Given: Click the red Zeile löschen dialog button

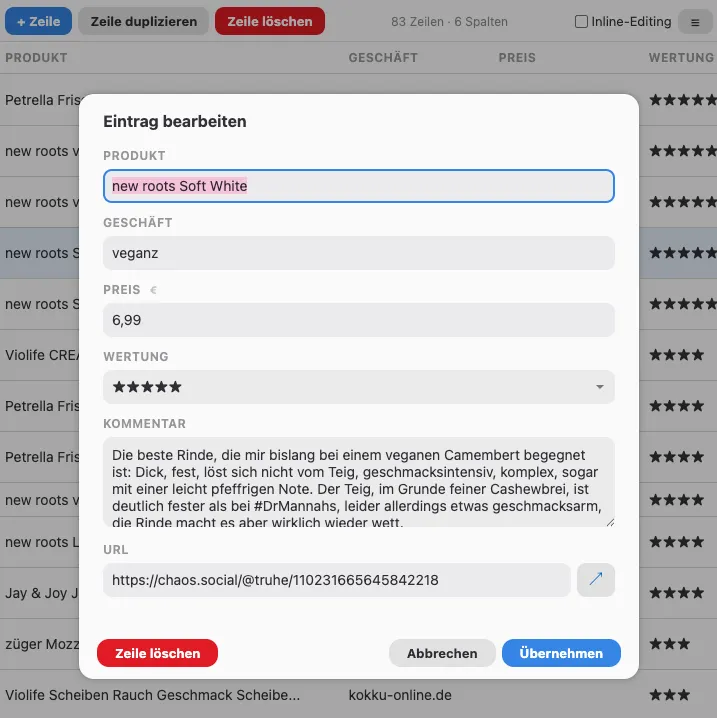Looking at the screenshot, I should (x=157, y=653).
